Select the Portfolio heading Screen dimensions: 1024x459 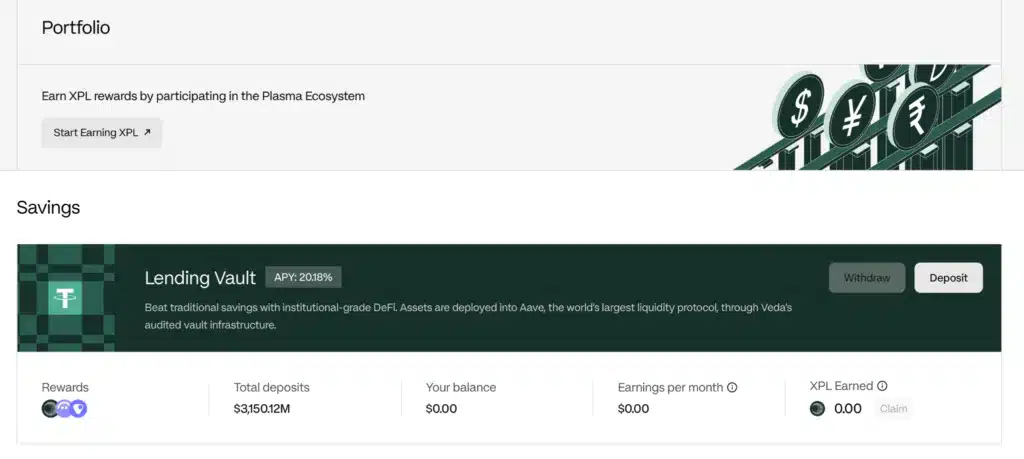coord(76,28)
